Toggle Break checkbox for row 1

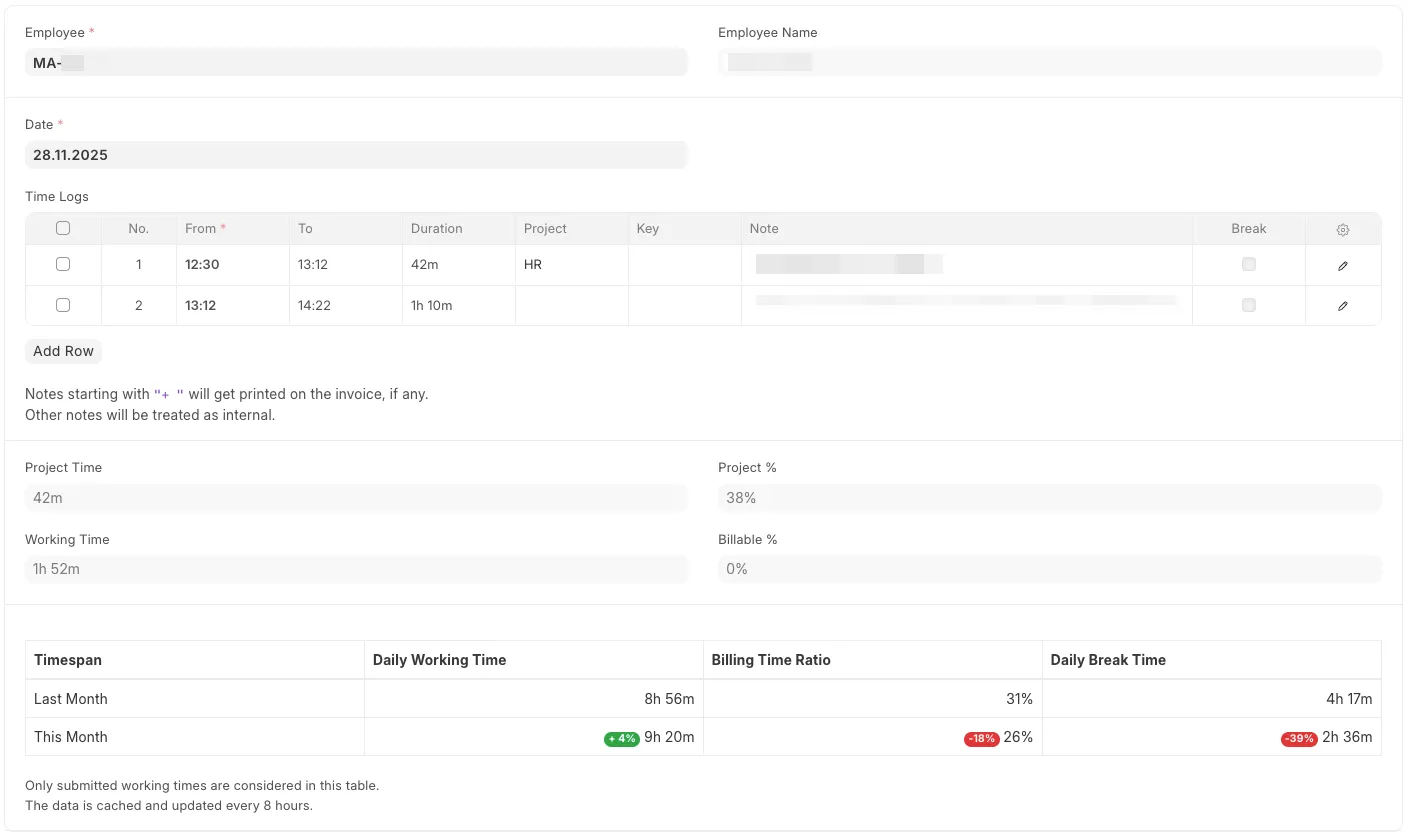click(1248, 265)
